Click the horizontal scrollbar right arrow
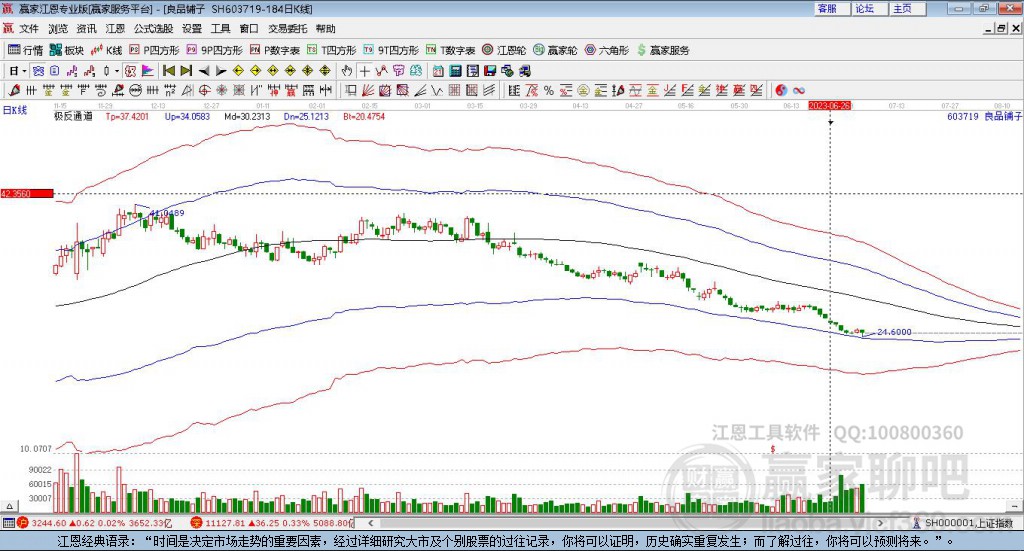 point(880,522)
